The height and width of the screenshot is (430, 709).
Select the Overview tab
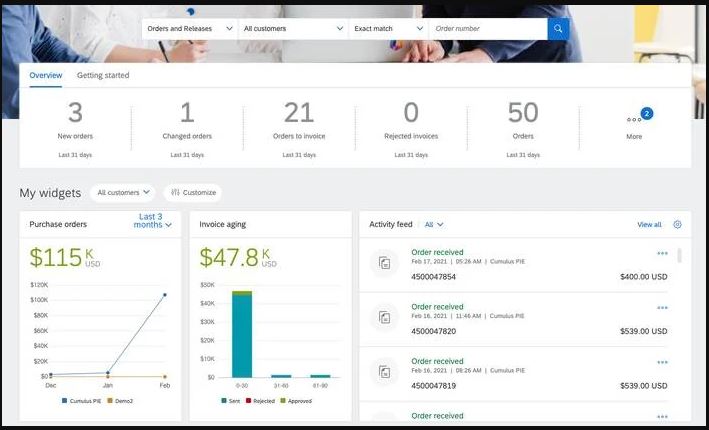pos(45,75)
